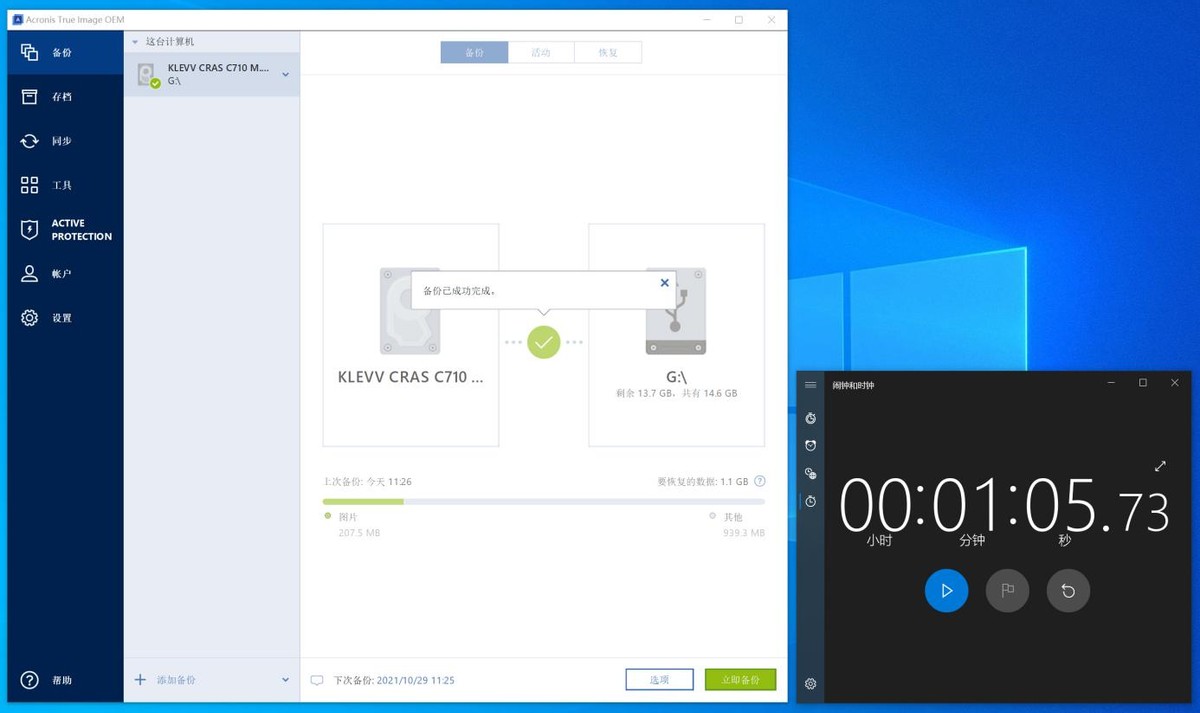
Task: Click the 00:01:05.73 stopwatch time display
Action: tap(1004, 506)
